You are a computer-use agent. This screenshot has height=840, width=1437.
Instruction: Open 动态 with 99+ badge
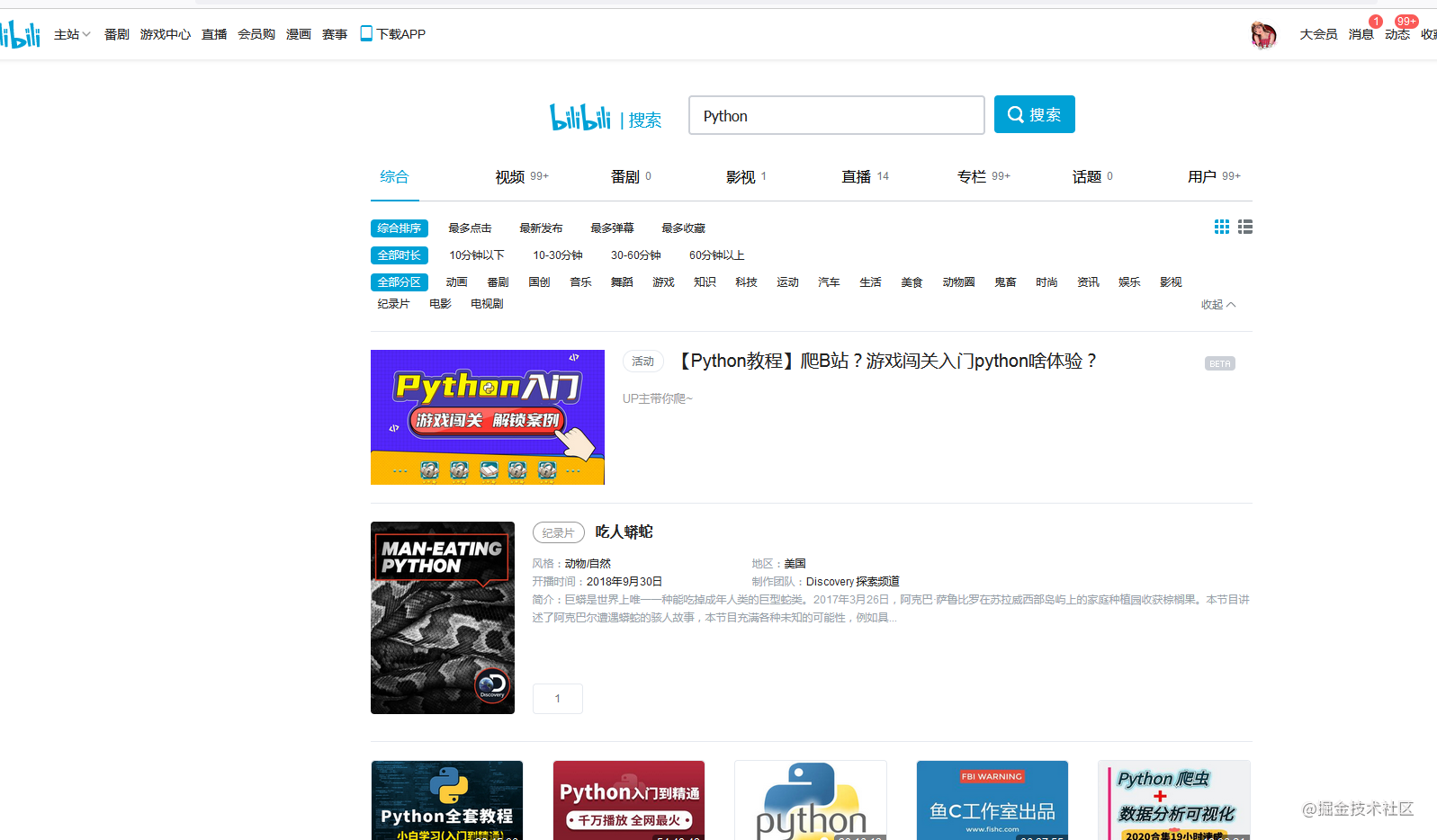point(1397,34)
